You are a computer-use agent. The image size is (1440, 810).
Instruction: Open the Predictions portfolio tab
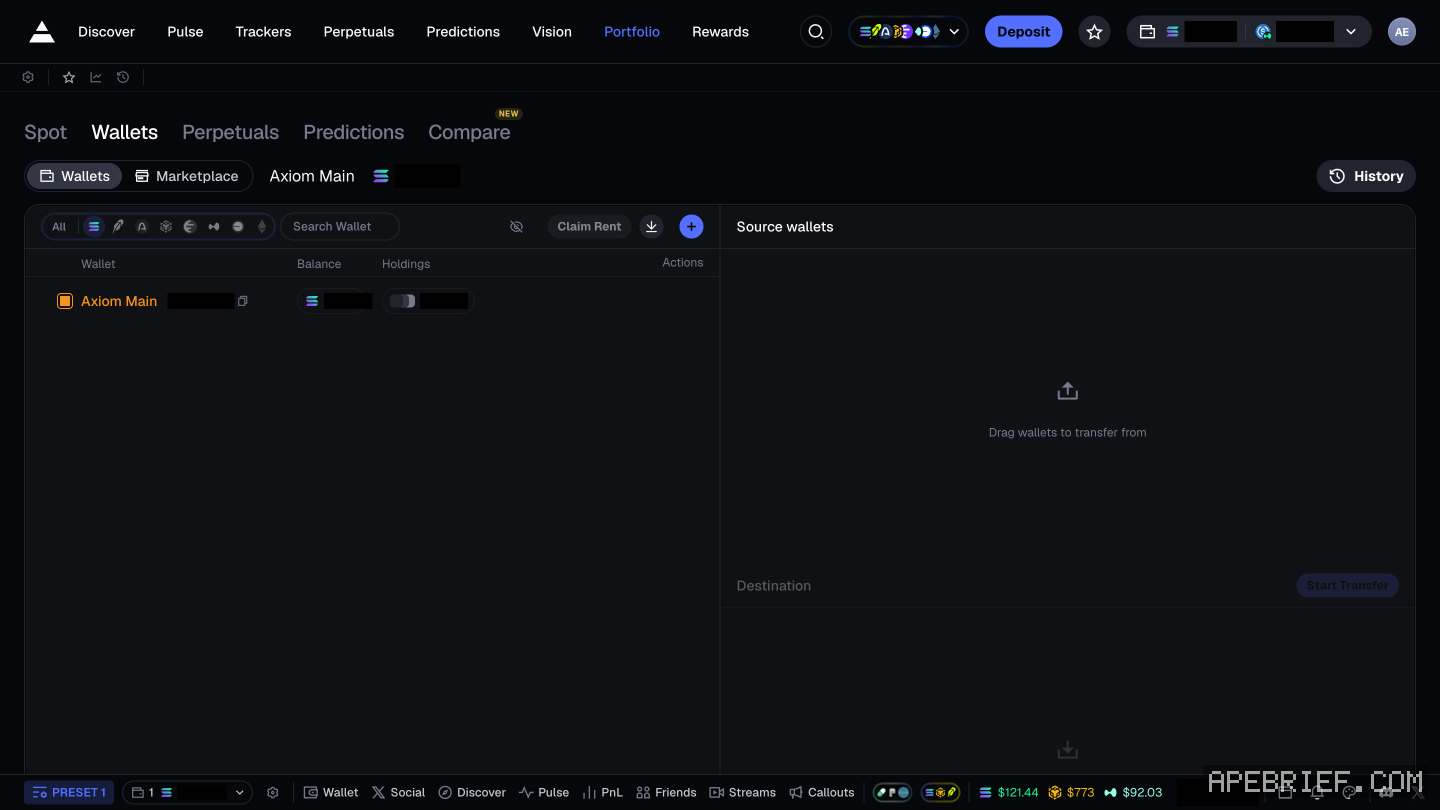[x=354, y=132]
